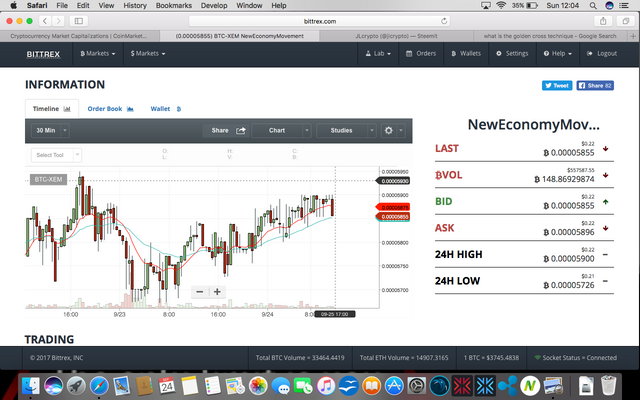Screen dimensions: 640x400
Task: Open Photos from the dock
Action: [x=258, y=385]
